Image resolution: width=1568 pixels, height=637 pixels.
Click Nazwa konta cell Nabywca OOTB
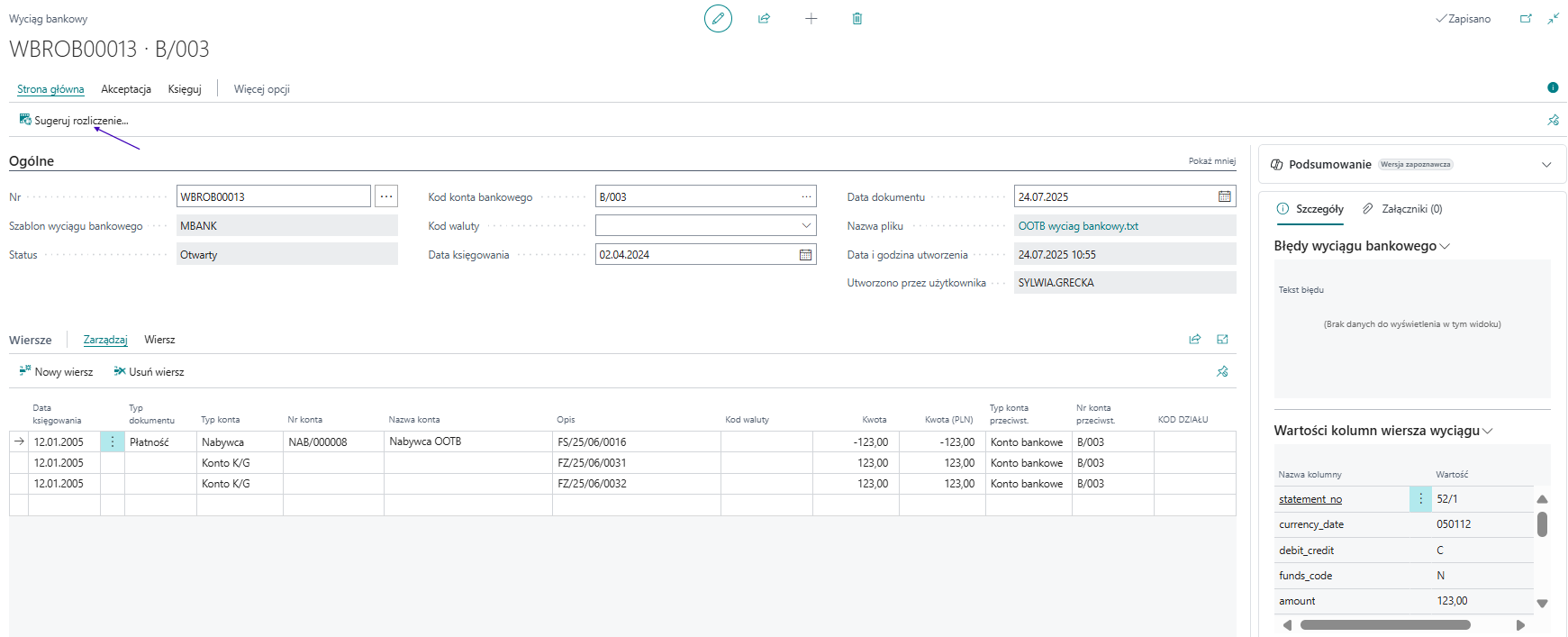(x=467, y=442)
